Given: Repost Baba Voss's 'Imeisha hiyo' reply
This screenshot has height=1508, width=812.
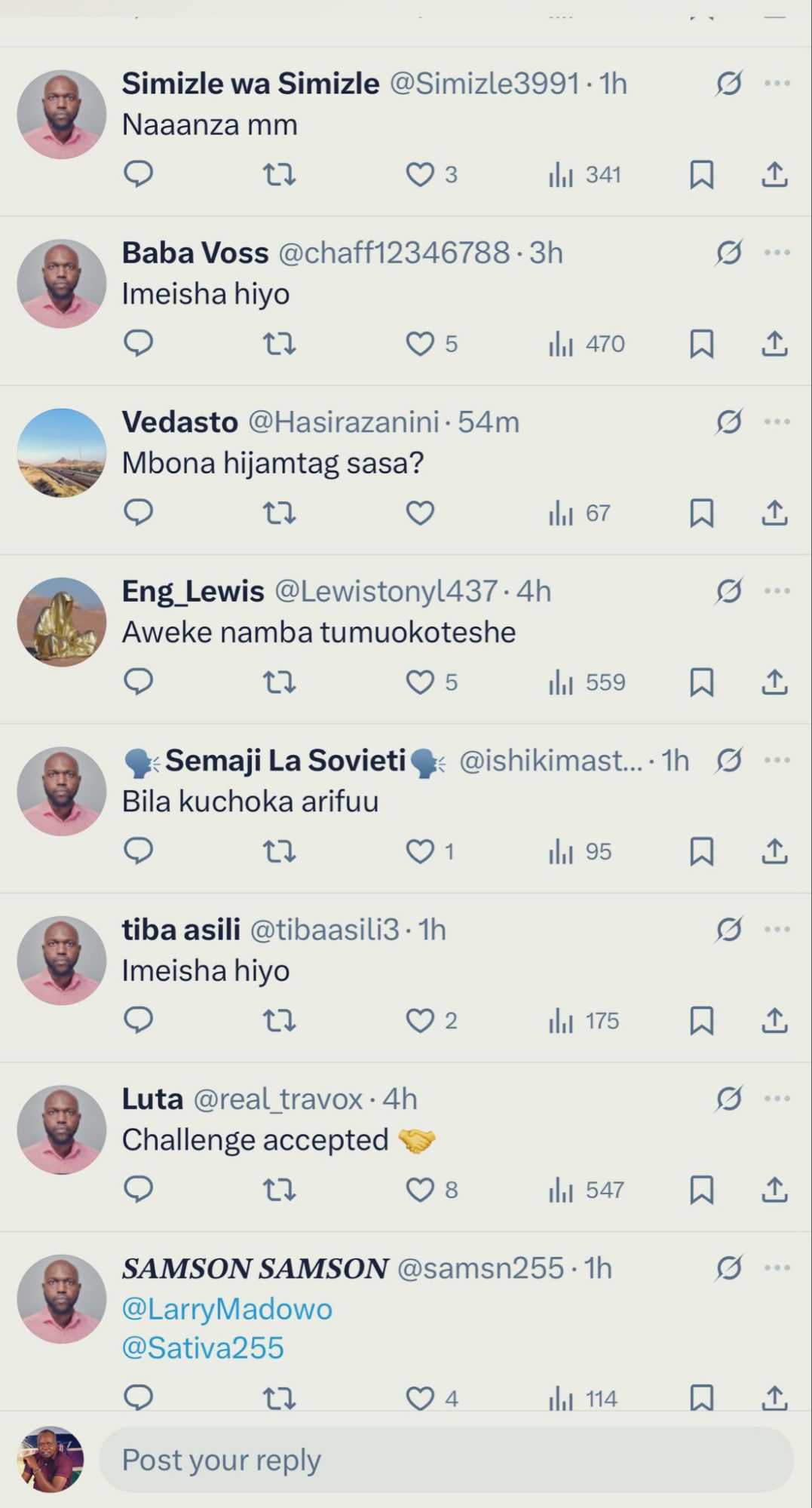Looking at the screenshot, I should click(279, 344).
